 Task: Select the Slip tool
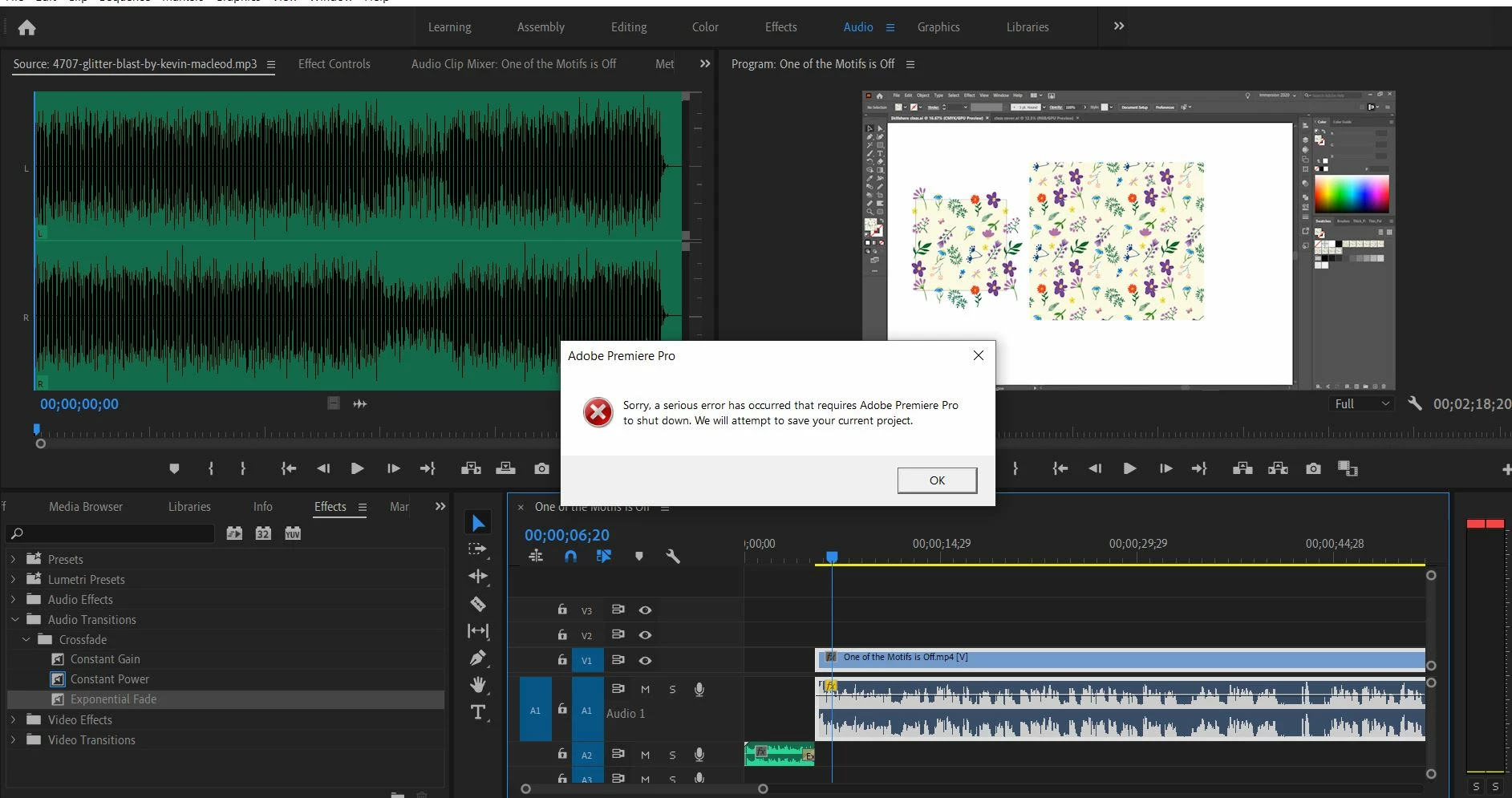tap(478, 631)
